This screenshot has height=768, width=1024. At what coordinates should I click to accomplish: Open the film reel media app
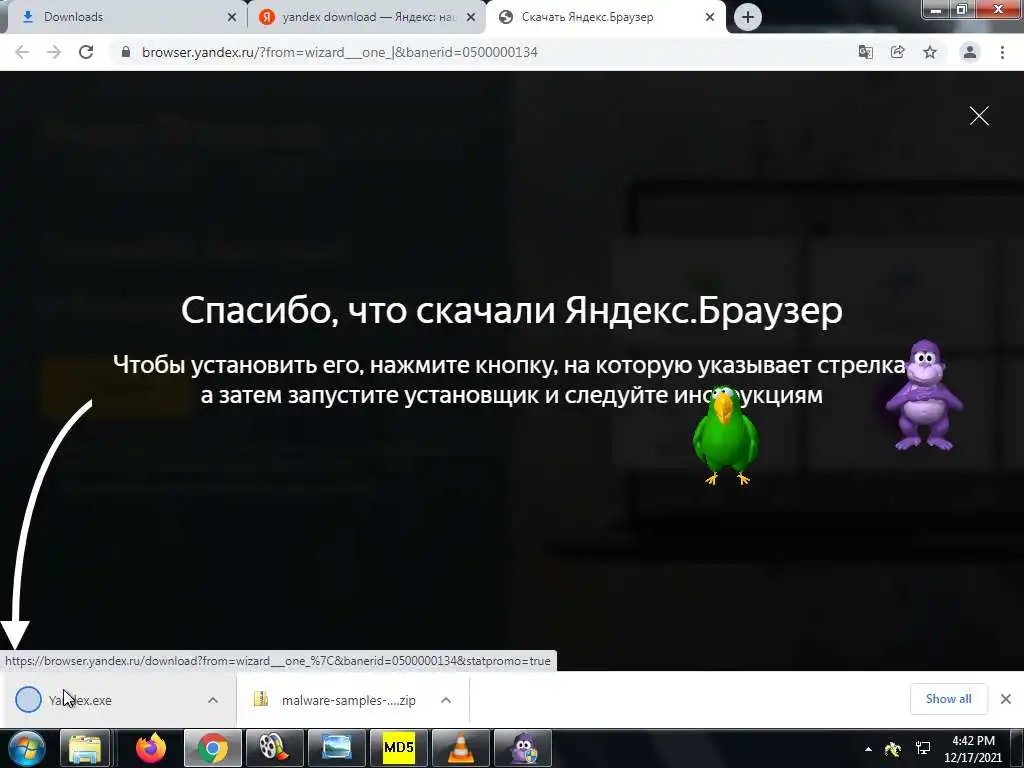(274, 748)
